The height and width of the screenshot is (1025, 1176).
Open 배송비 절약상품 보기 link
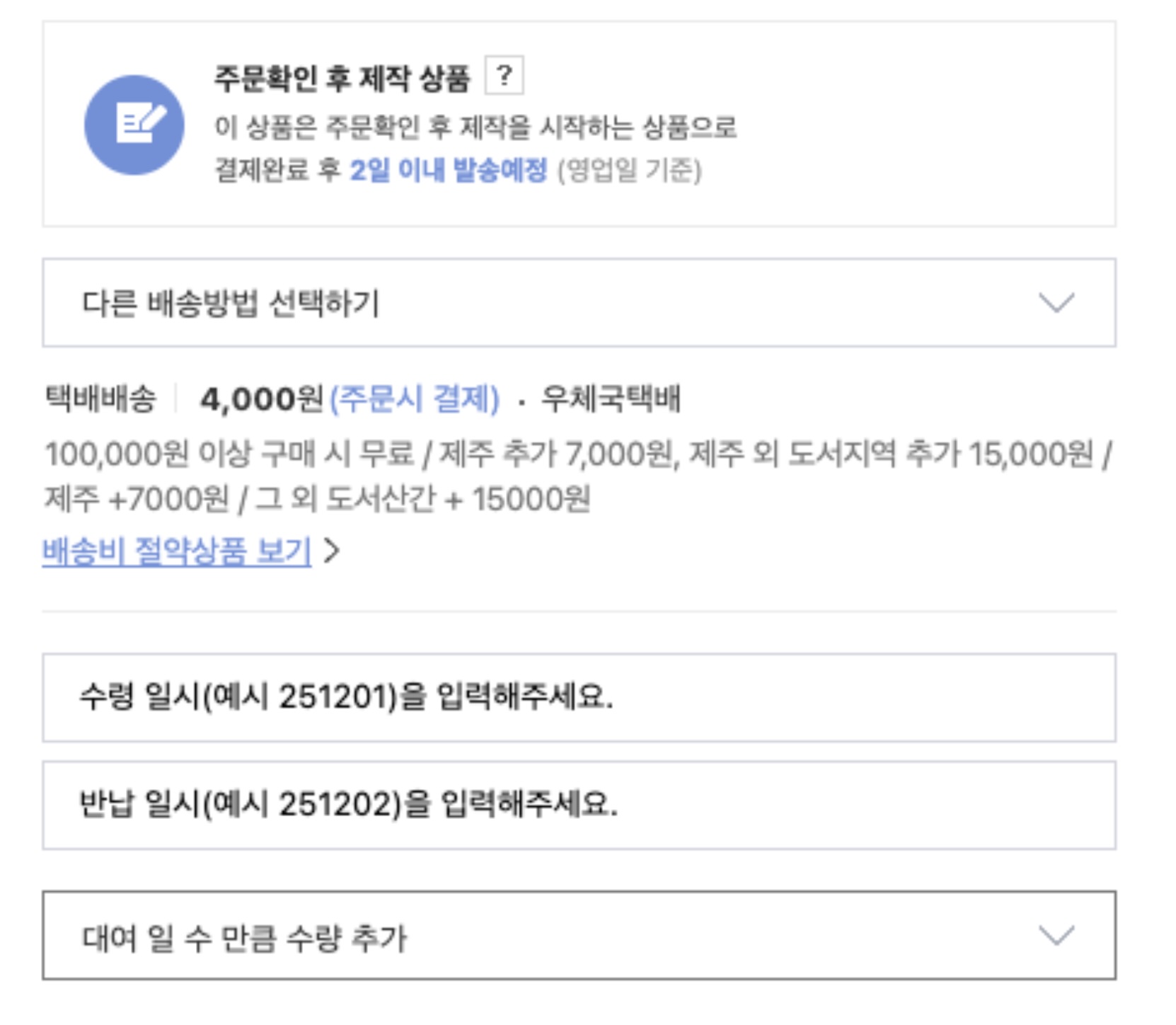(177, 551)
